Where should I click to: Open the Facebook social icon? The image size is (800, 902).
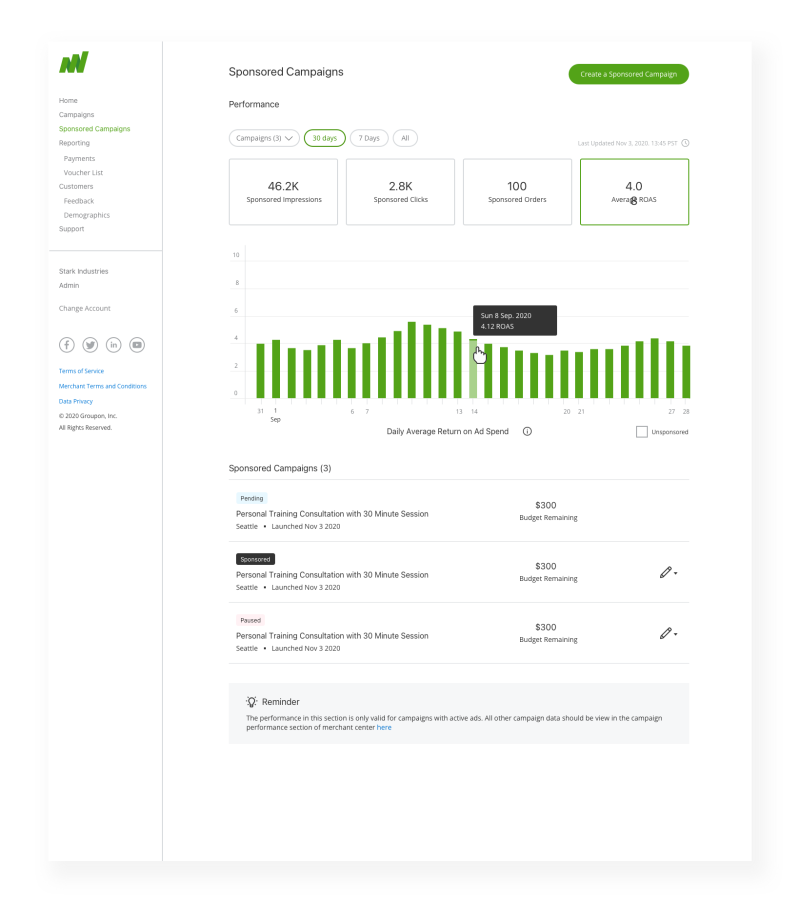click(x=67, y=345)
